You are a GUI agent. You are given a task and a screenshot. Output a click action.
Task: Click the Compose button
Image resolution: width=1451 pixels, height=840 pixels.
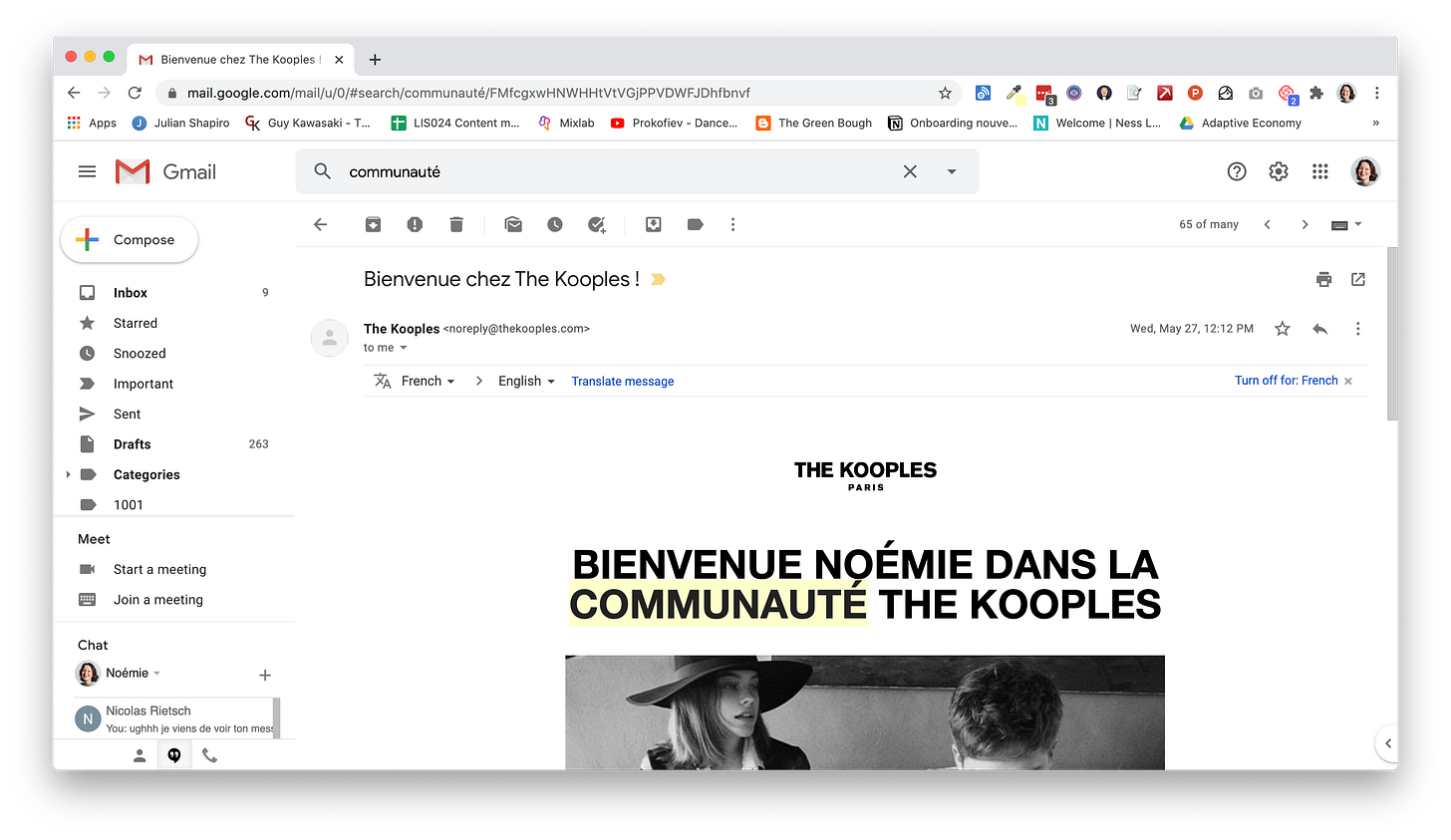(130, 240)
